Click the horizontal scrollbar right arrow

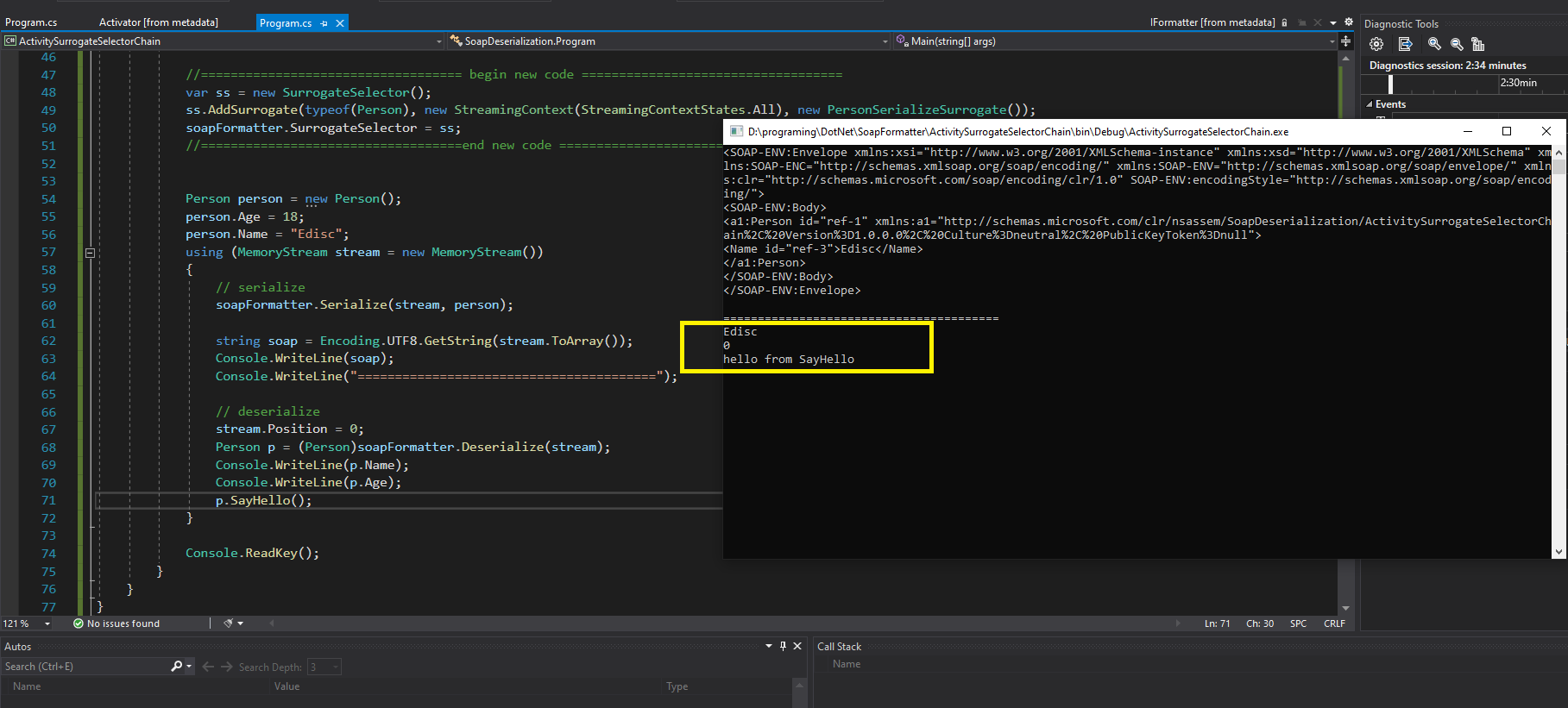coord(1178,623)
